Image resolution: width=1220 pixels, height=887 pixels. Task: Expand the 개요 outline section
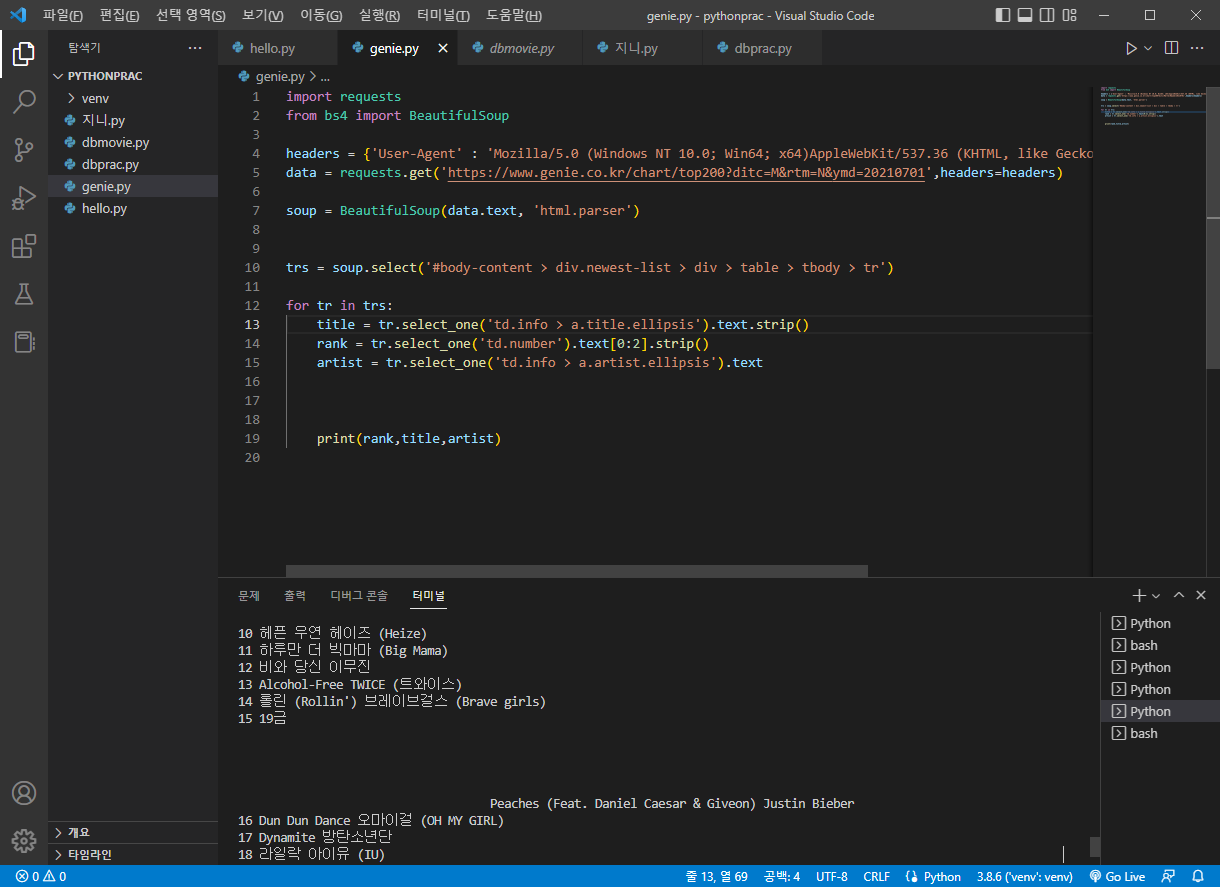coord(133,832)
